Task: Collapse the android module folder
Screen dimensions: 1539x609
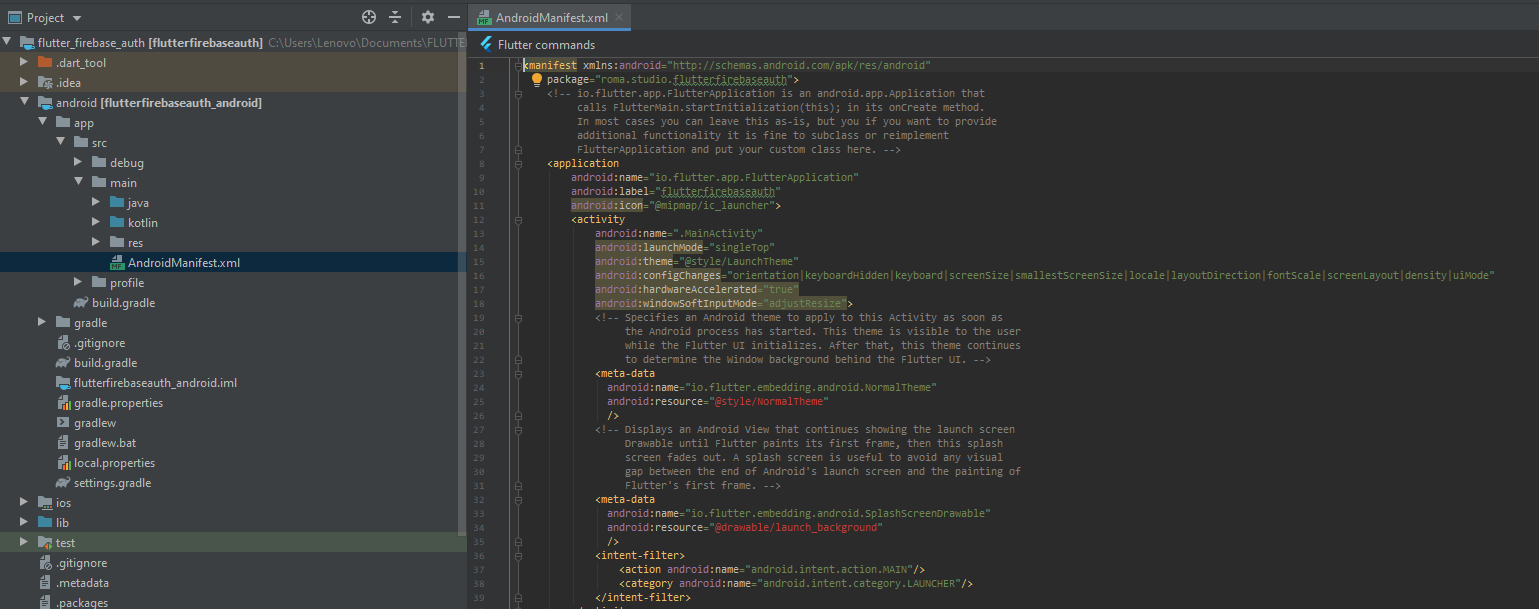Action: [24, 103]
